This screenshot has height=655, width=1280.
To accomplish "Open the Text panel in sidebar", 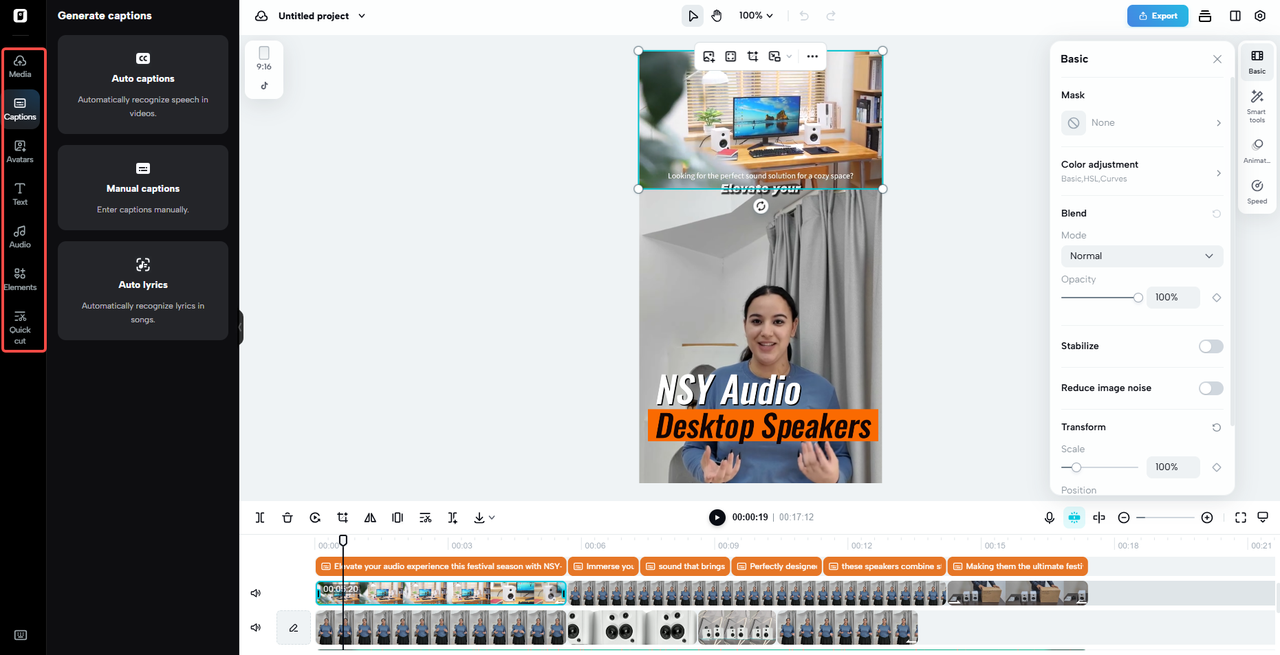I will coord(20,194).
